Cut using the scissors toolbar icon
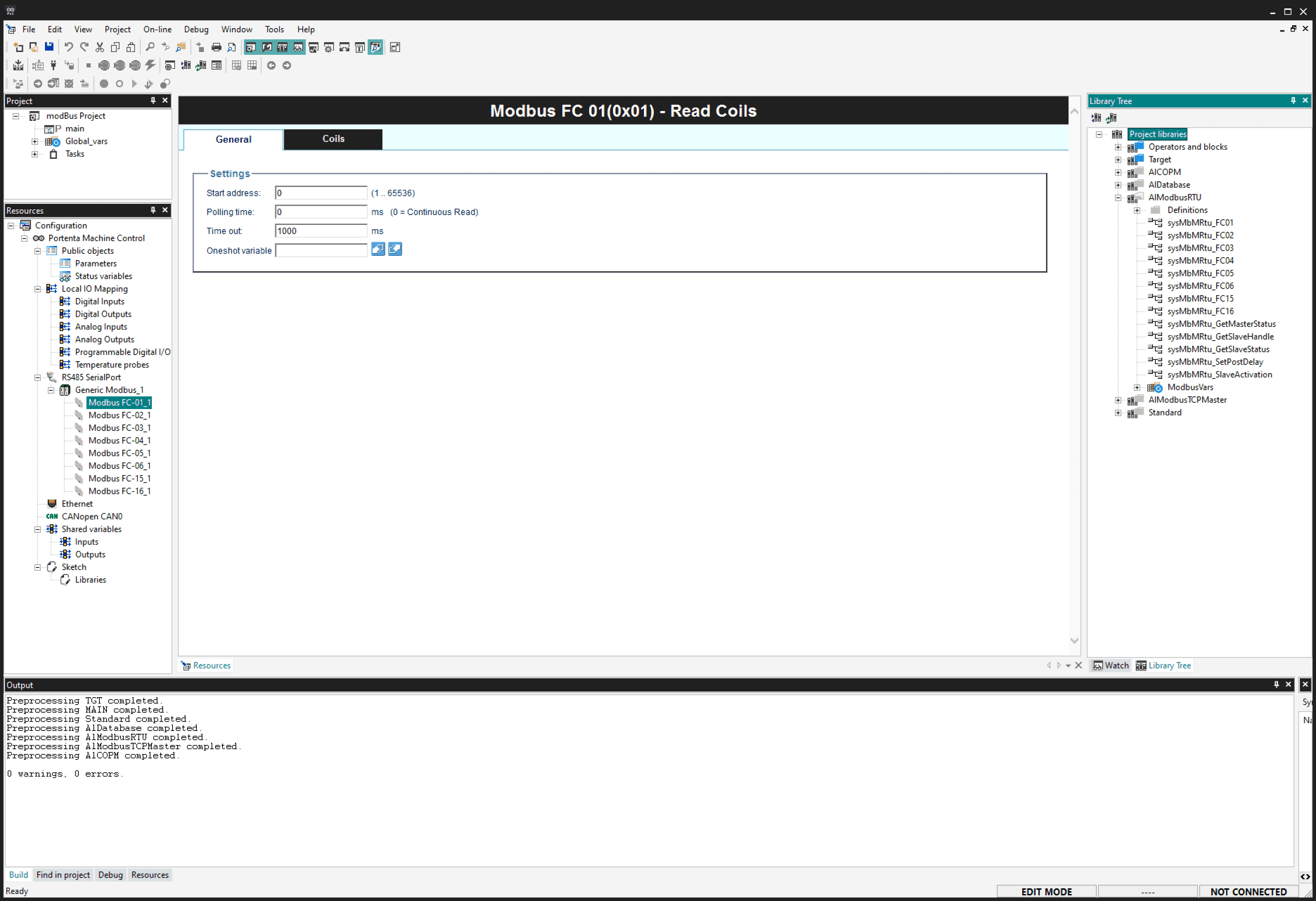The height and width of the screenshot is (901, 1316). click(x=99, y=47)
